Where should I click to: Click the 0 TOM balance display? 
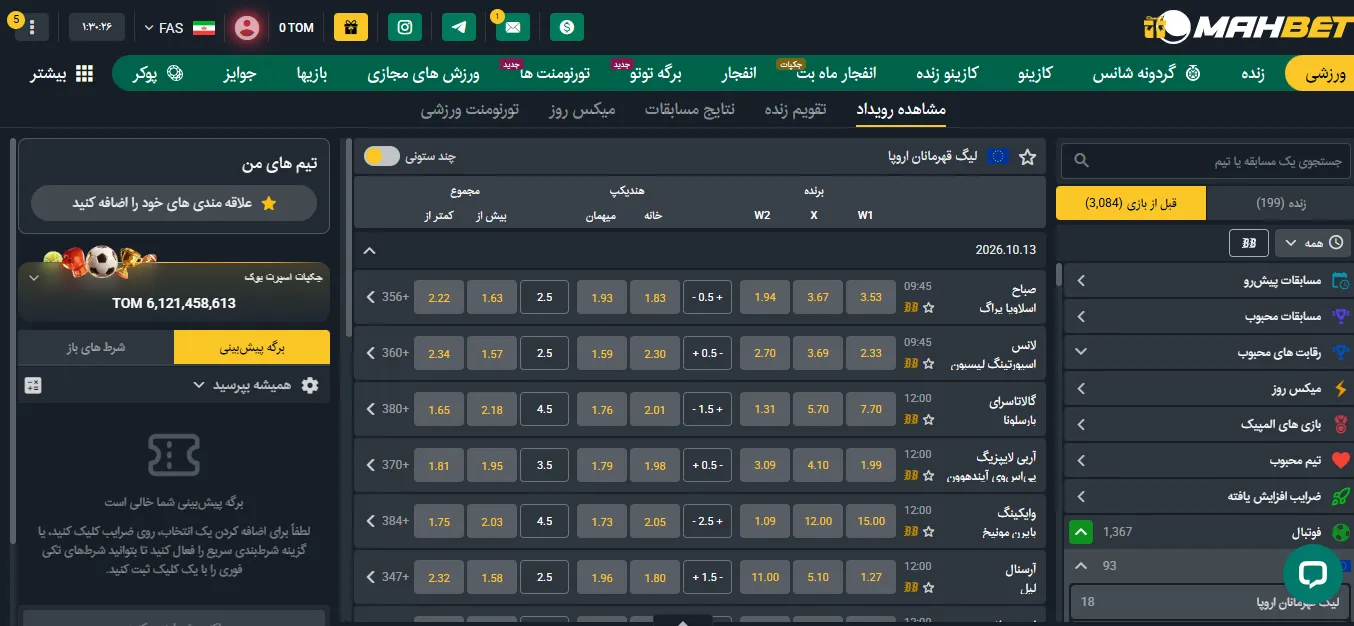[296, 28]
